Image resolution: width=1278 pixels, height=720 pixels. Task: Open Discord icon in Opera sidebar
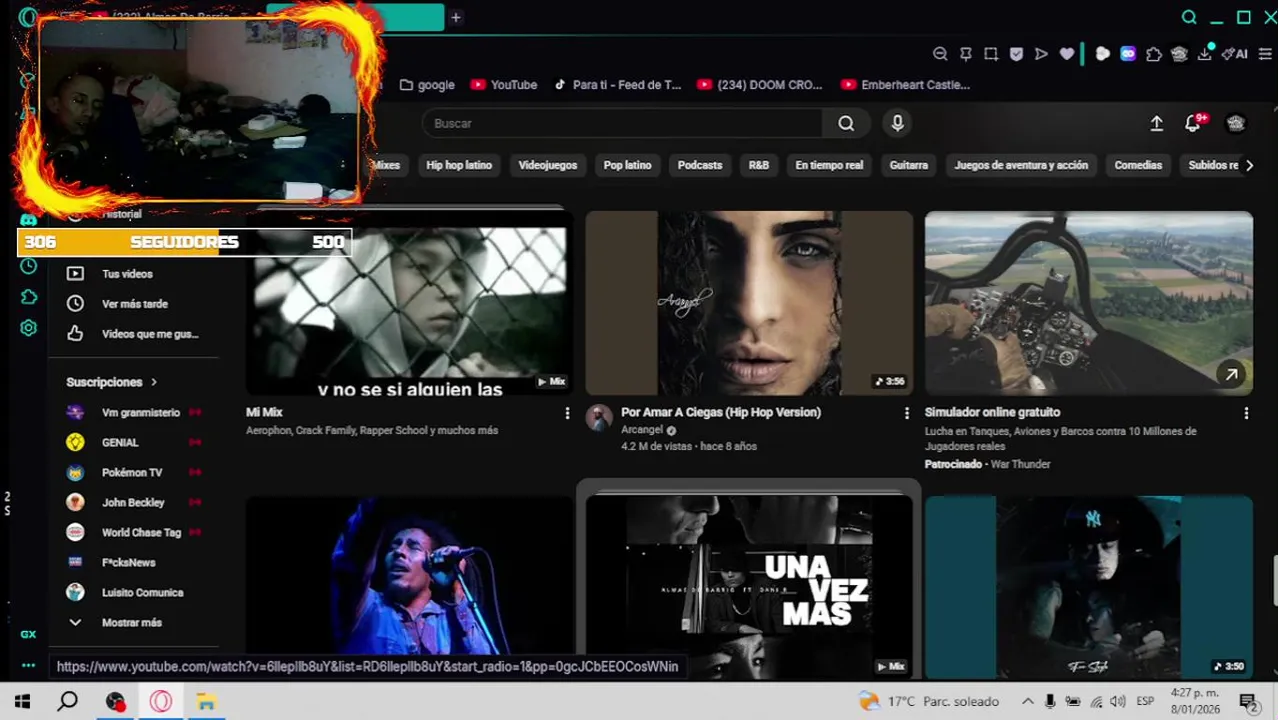28,220
